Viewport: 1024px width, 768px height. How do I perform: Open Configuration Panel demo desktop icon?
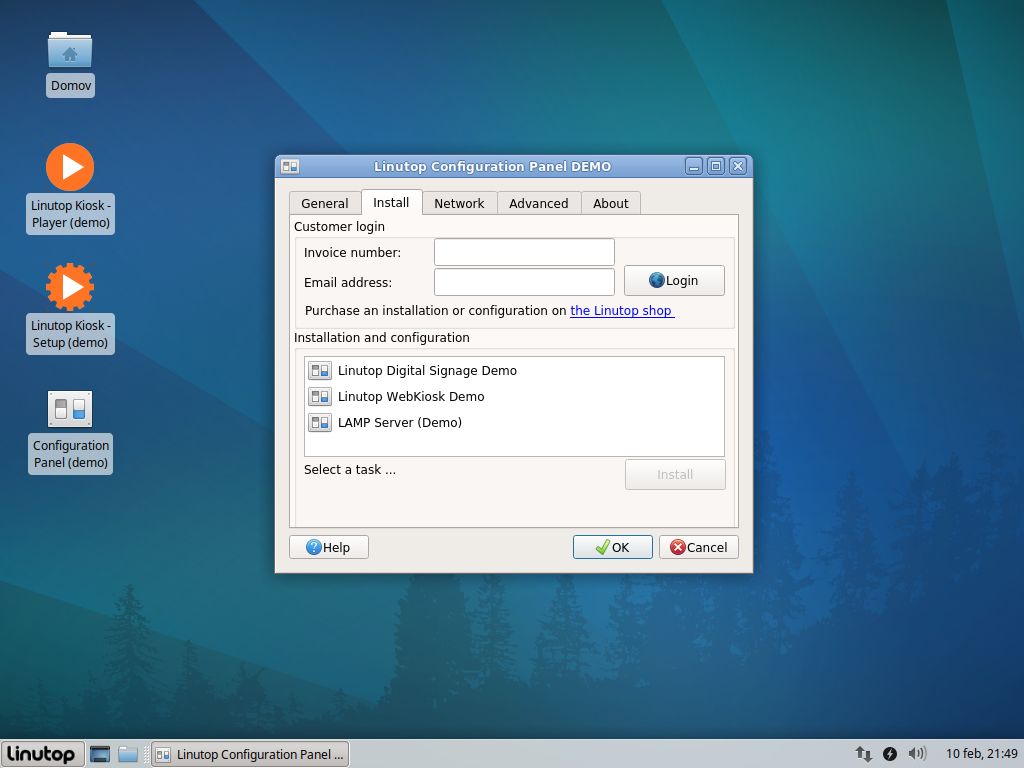(x=70, y=409)
